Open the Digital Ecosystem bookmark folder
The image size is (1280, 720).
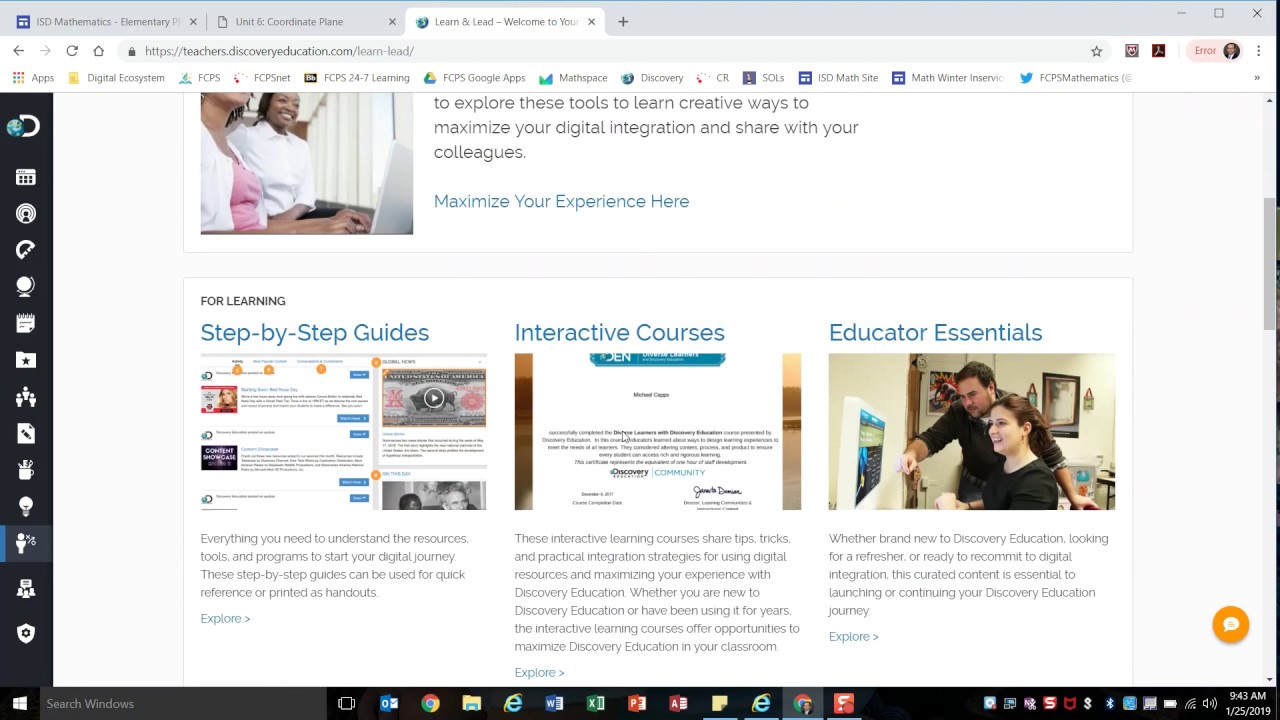tap(116, 78)
